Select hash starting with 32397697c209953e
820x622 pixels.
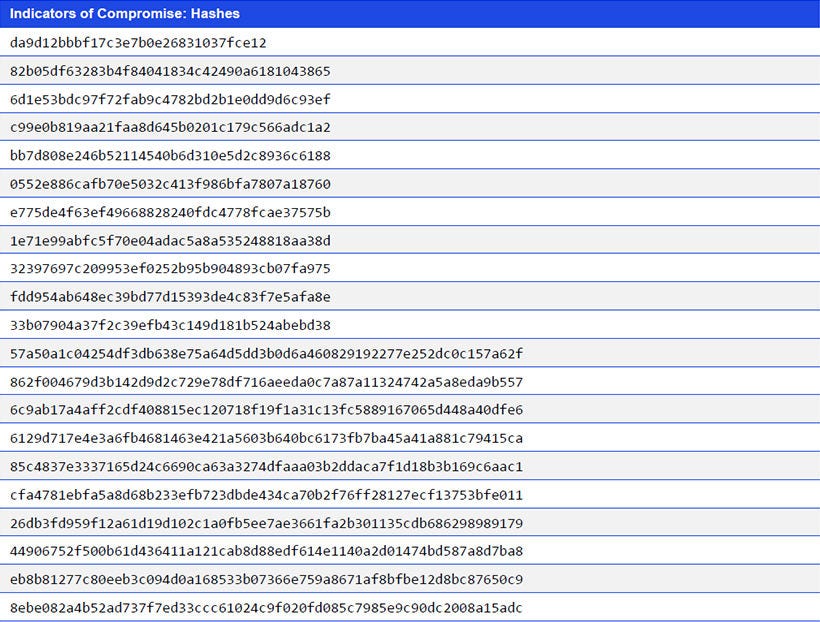[x=170, y=269]
